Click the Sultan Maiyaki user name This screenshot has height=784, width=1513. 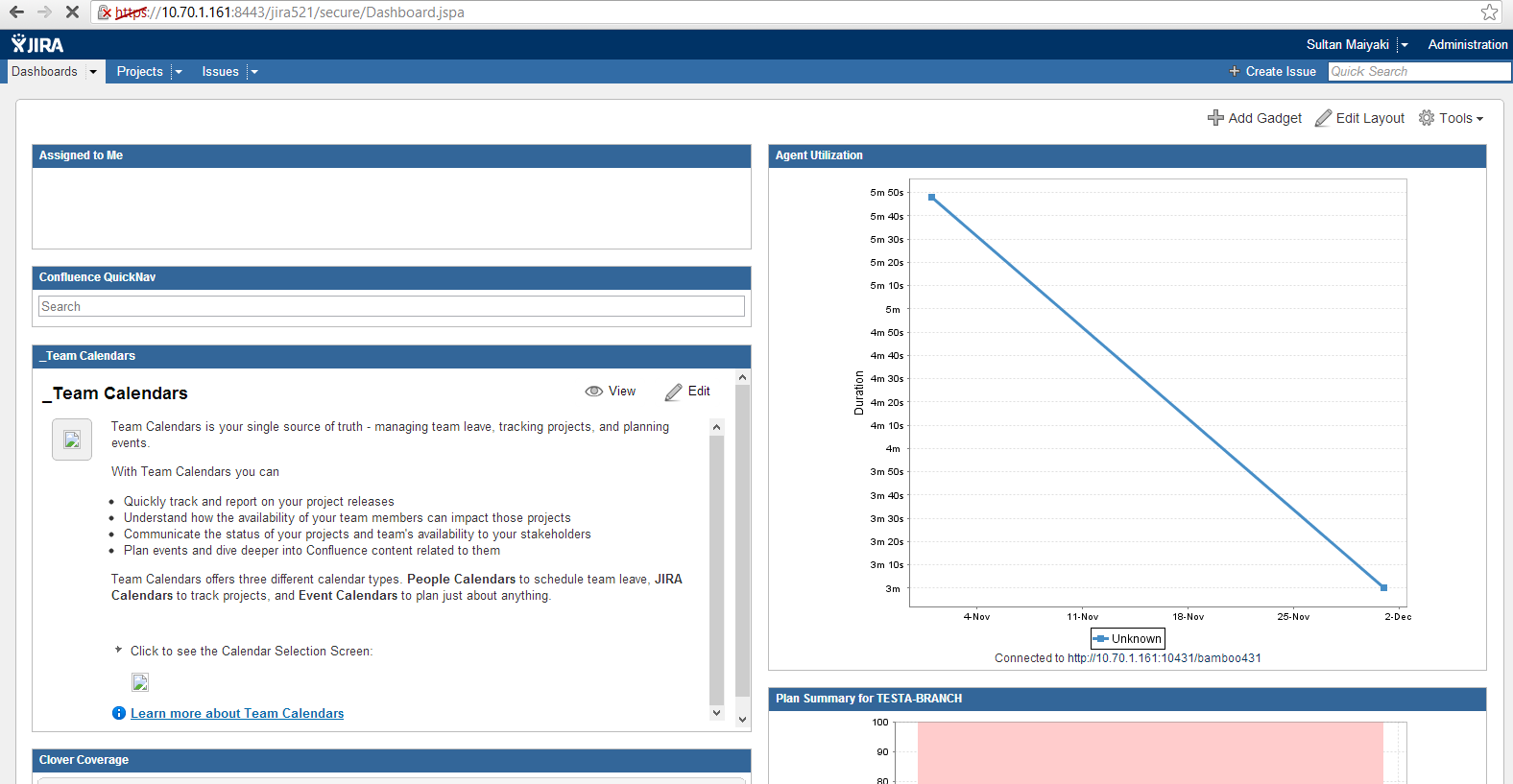point(1348,44)
